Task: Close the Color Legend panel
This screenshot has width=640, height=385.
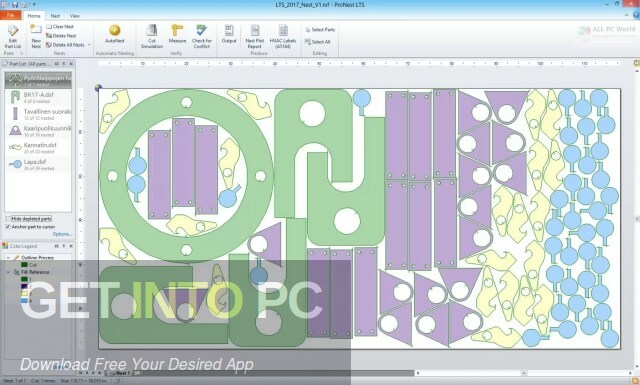Action: pos(71,246)
